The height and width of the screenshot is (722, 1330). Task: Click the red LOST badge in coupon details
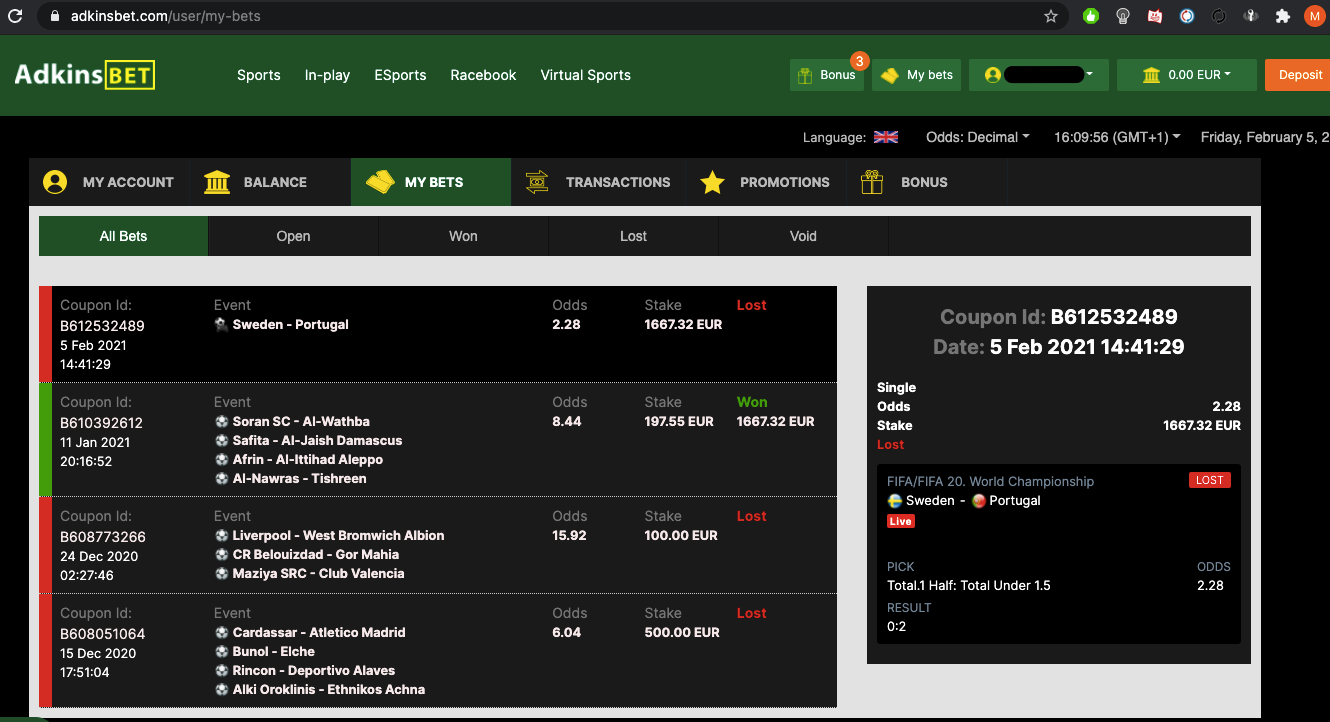tap(1210, 480)
